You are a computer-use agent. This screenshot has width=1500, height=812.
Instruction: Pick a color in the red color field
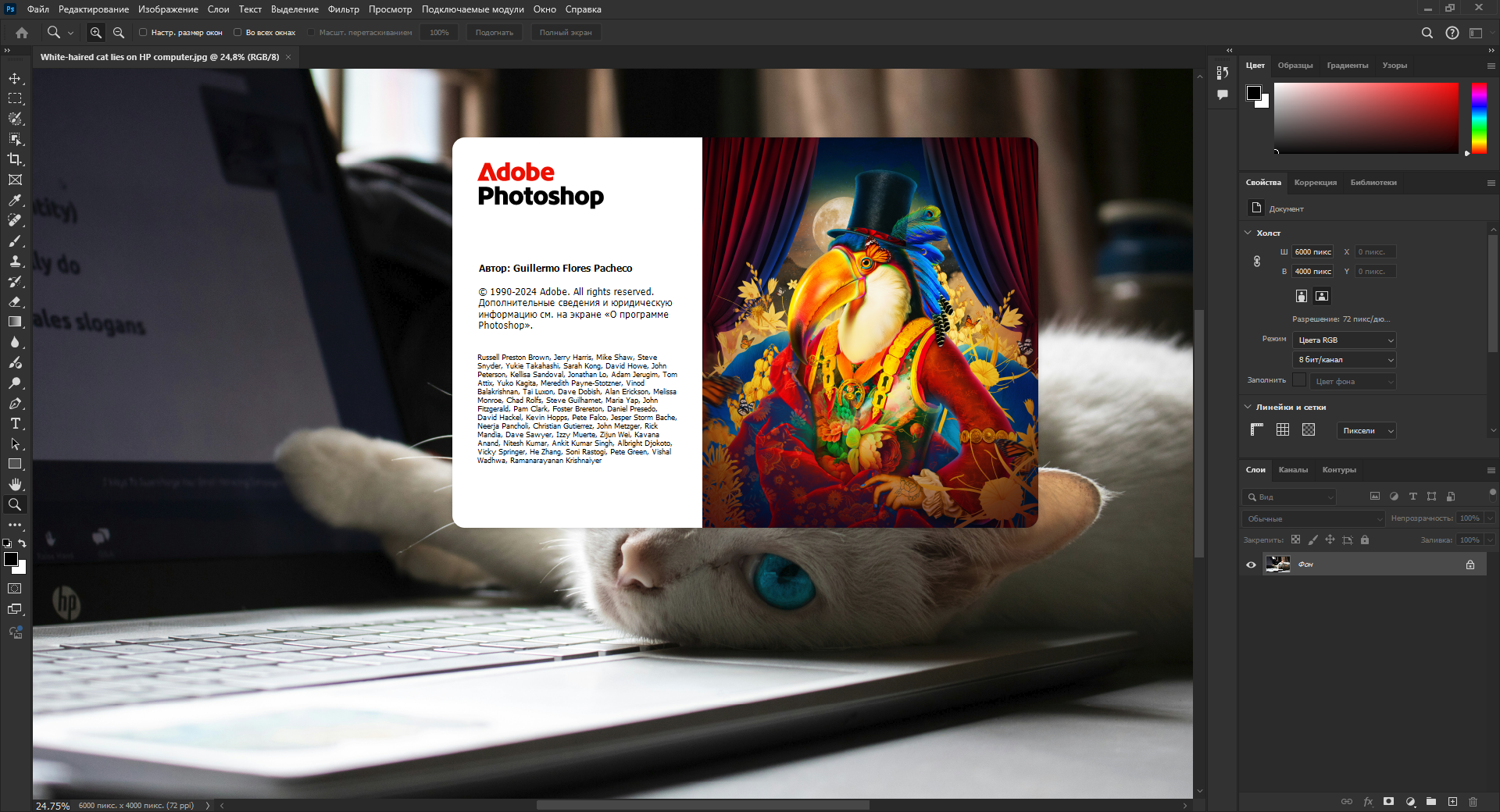tap(1366, 118)
